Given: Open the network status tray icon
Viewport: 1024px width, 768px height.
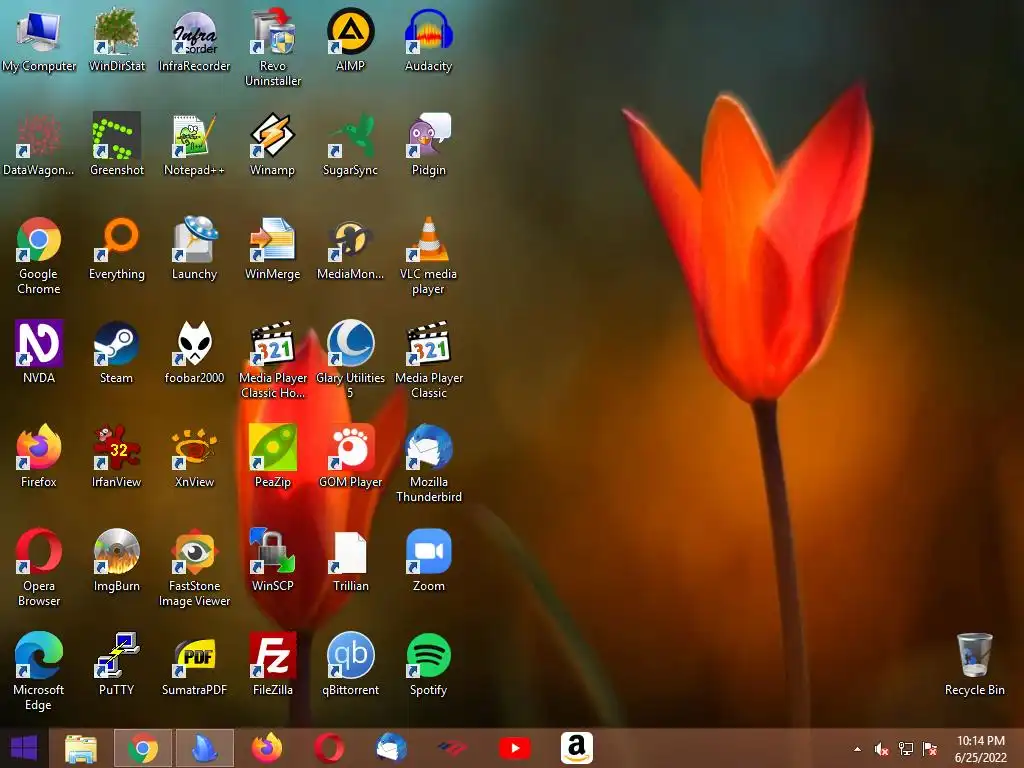Looking at the screenshot, I should tap(906, 749).
